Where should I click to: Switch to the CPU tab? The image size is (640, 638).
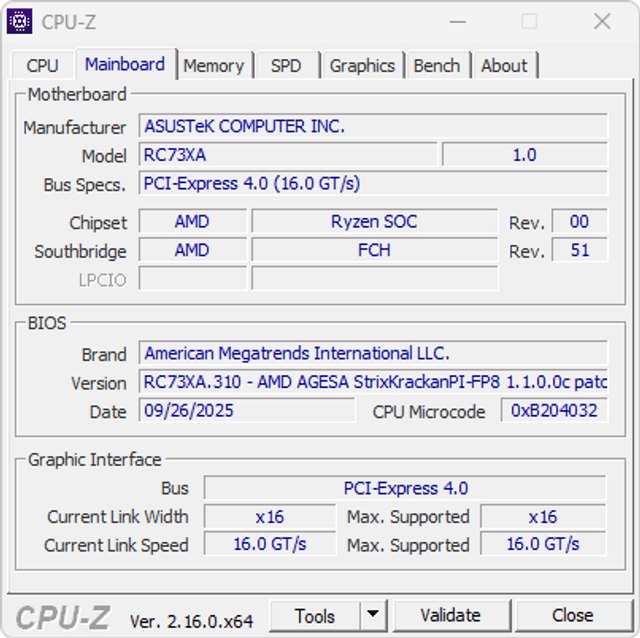point(42,65)
